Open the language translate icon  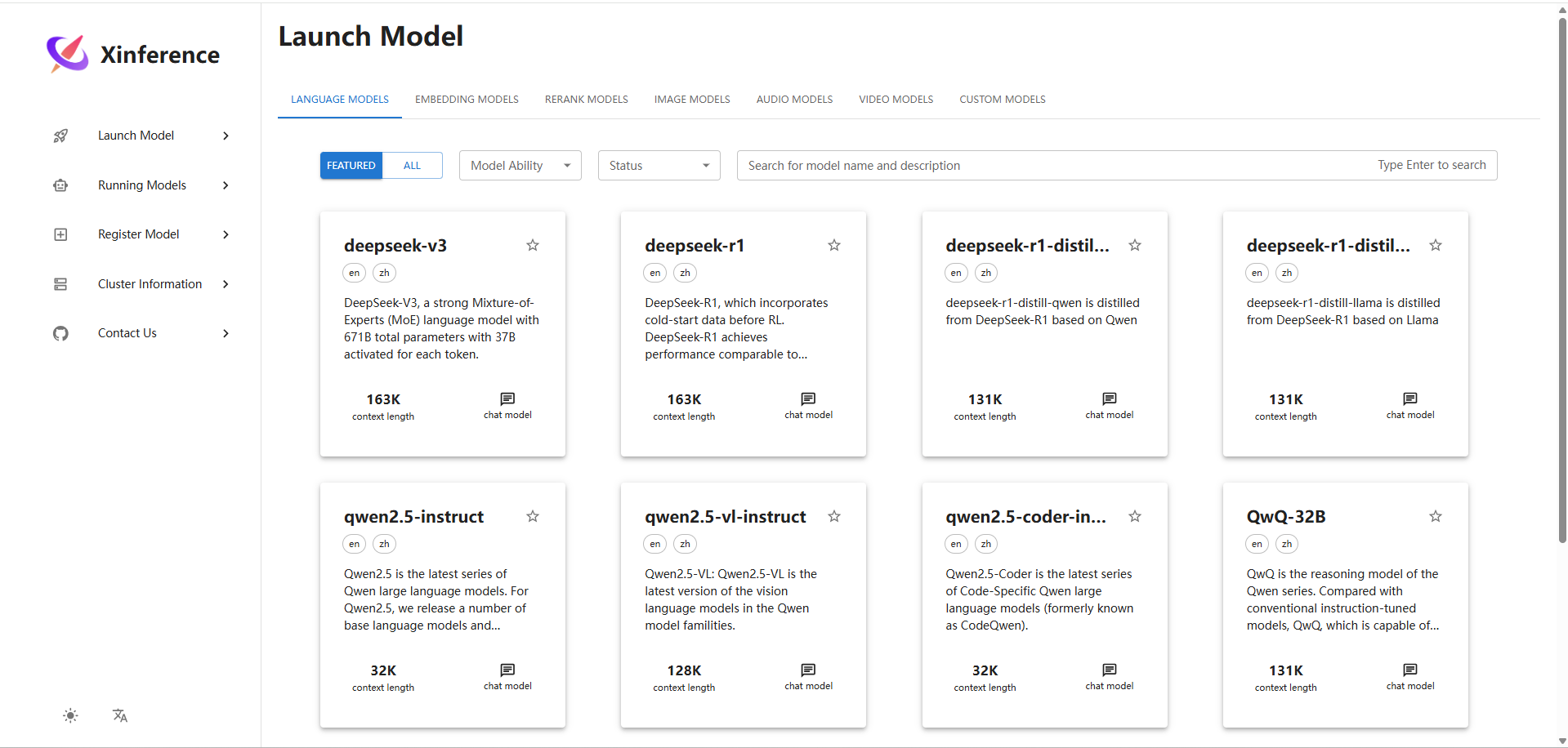[120, 716]
